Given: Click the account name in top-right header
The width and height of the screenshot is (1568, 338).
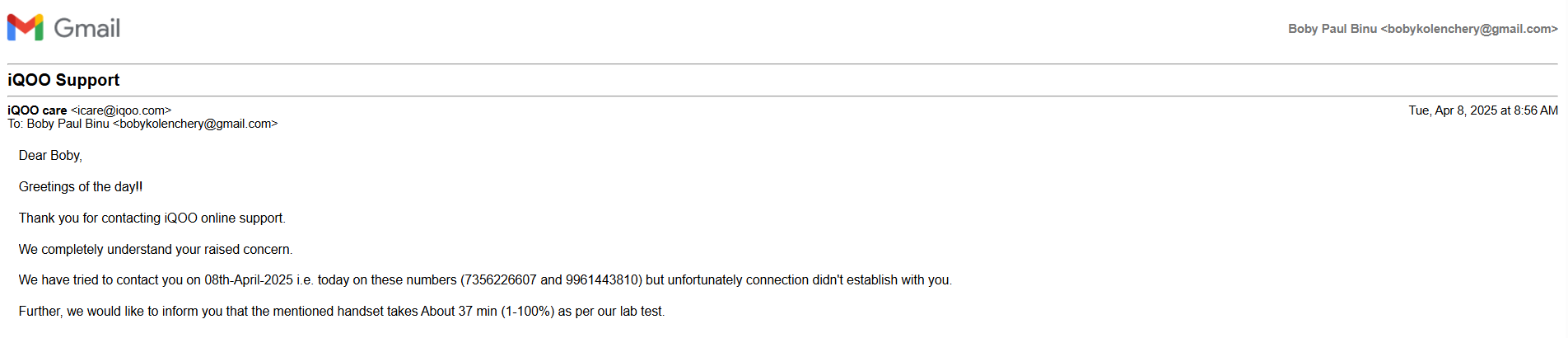Looking at the screenshot, I should [1332, 29].
